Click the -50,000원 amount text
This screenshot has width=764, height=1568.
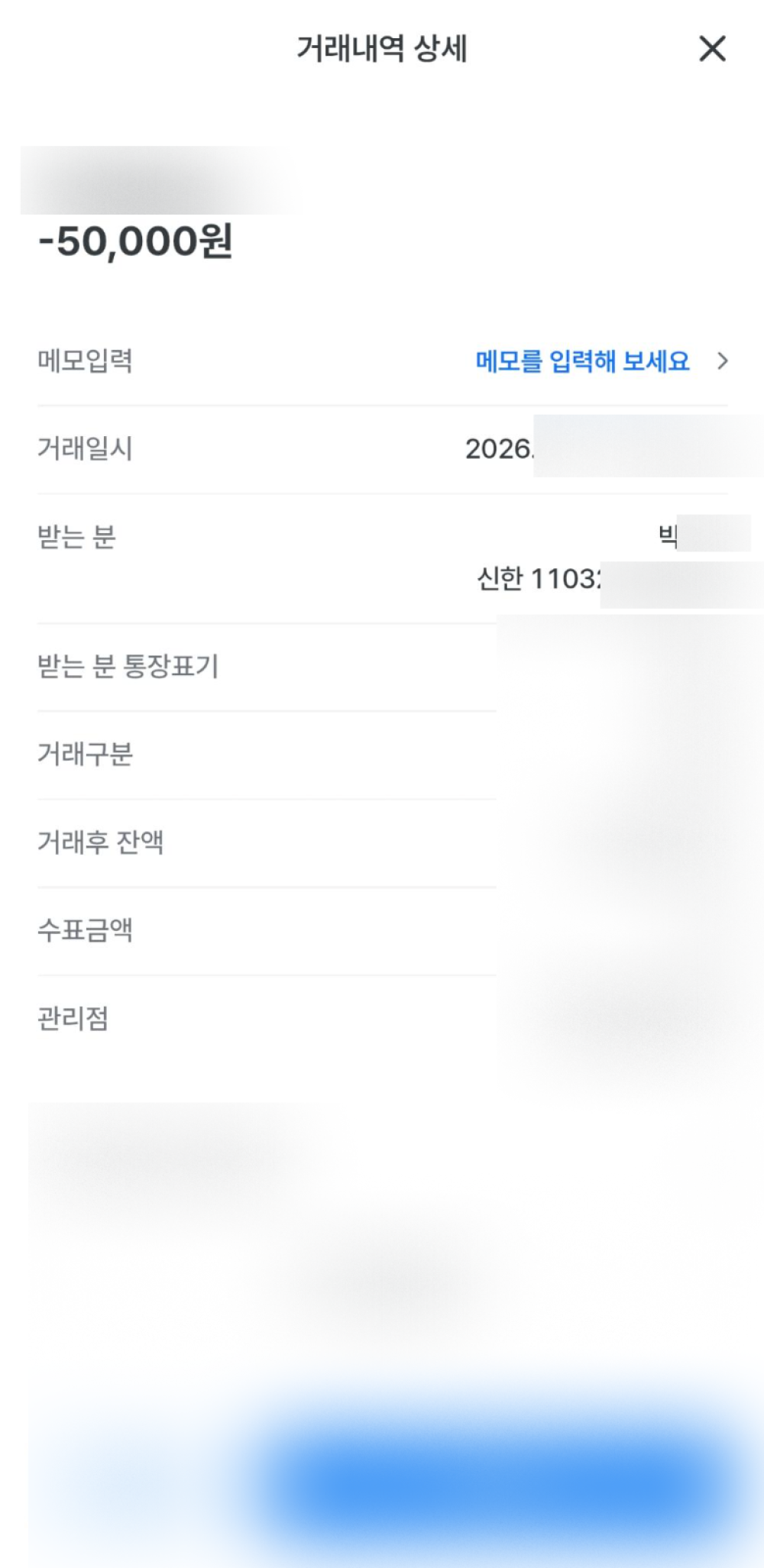(x=135, y=242)
